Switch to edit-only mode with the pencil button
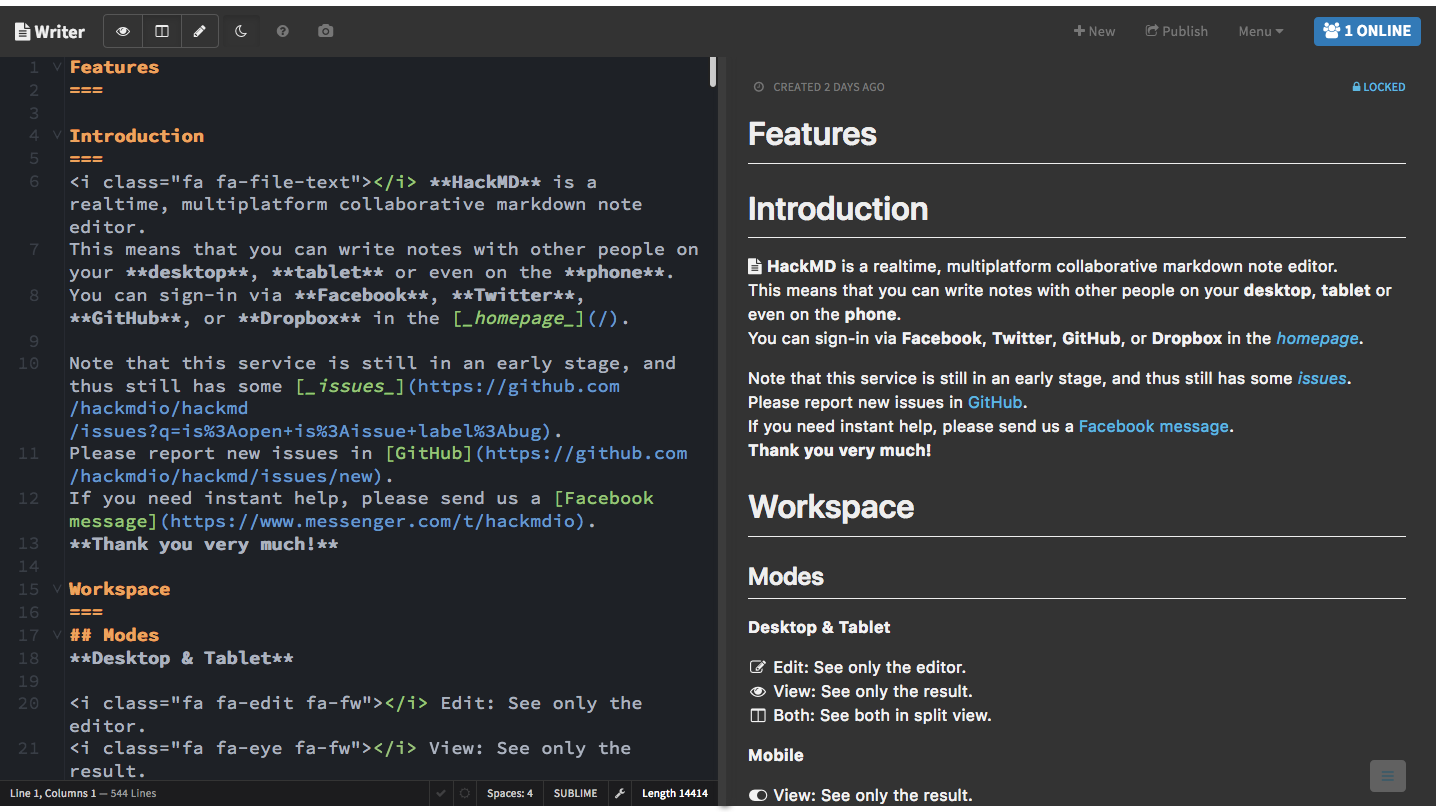The image size is (1436, 812). (x=200, y=31)
